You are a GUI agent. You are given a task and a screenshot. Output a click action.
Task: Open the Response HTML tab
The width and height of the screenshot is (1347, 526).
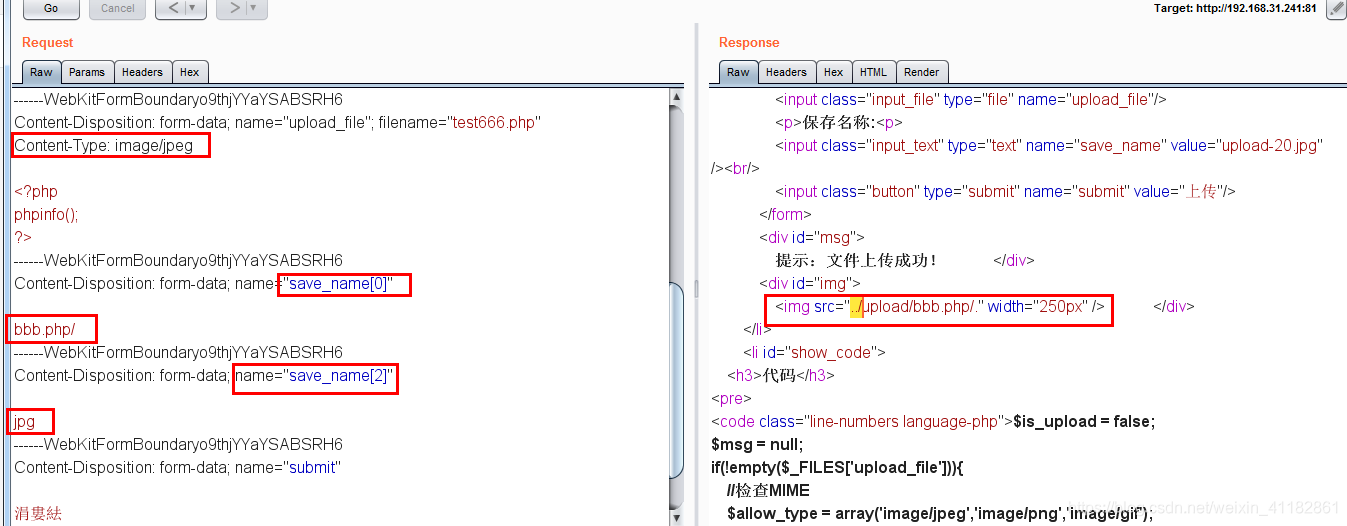tap(873, 72)
